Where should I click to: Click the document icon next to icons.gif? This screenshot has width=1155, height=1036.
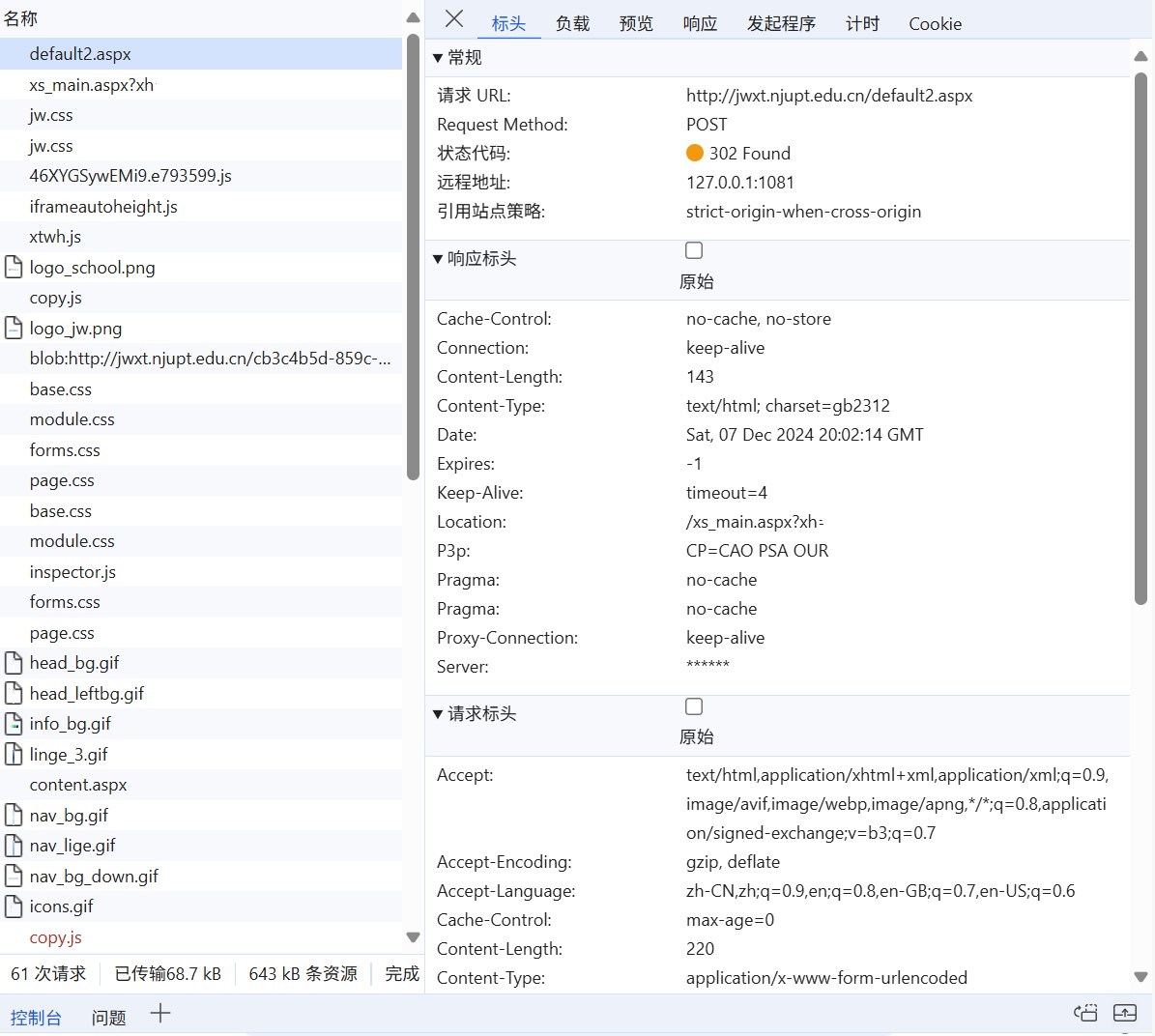(x=13, y=906)
